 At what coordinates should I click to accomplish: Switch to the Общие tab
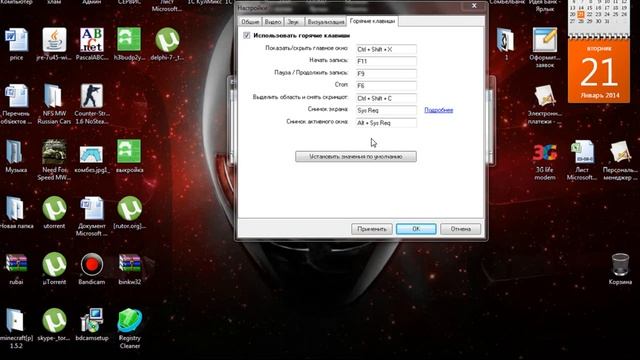[x=250, y=22]
